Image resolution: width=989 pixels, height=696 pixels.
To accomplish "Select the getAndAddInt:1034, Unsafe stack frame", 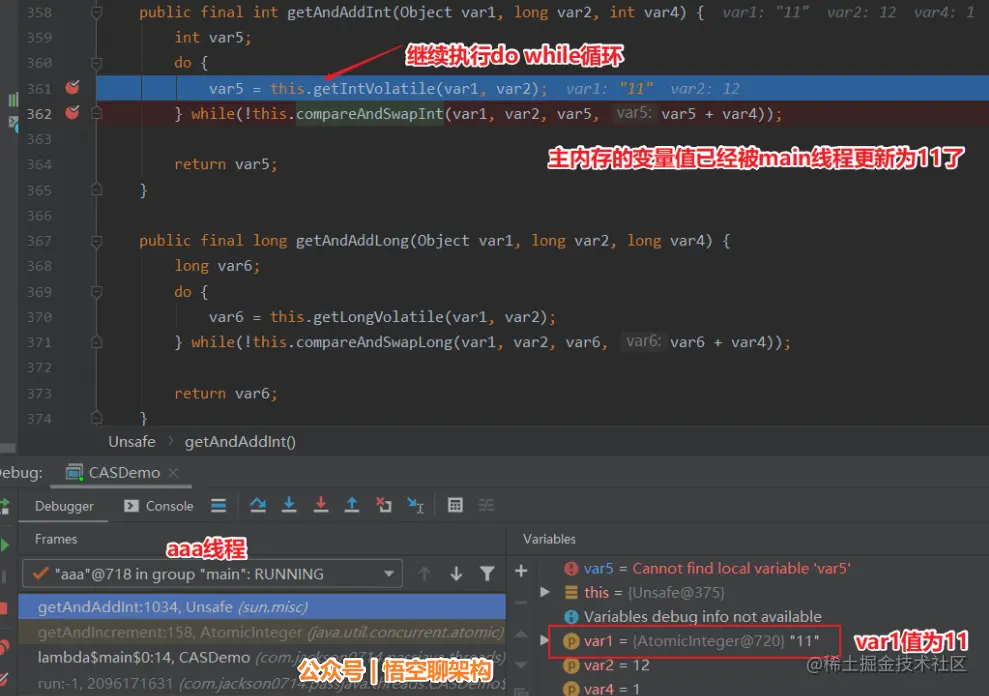I will click(x=262, y=606).
